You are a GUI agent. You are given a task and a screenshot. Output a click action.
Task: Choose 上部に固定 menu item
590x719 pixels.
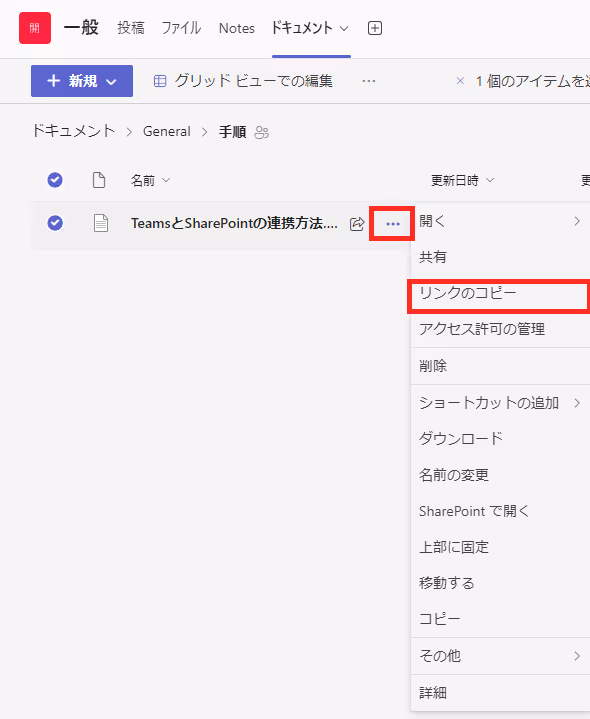point(500,547)
